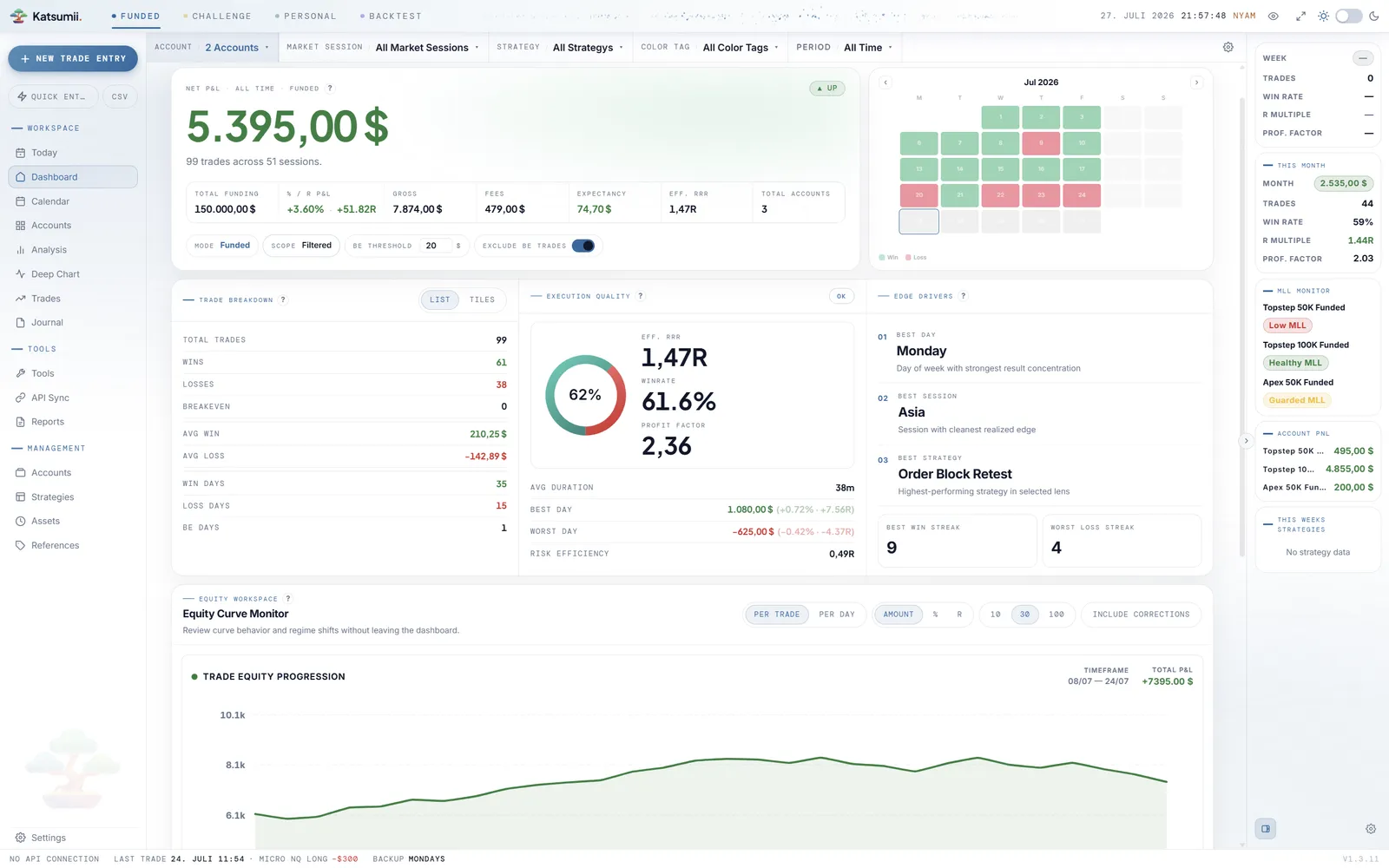Click the fullscreen expand arrows icon
Screen dimensions: 1389x868
pyautogui.click(x=1300, y=16)
